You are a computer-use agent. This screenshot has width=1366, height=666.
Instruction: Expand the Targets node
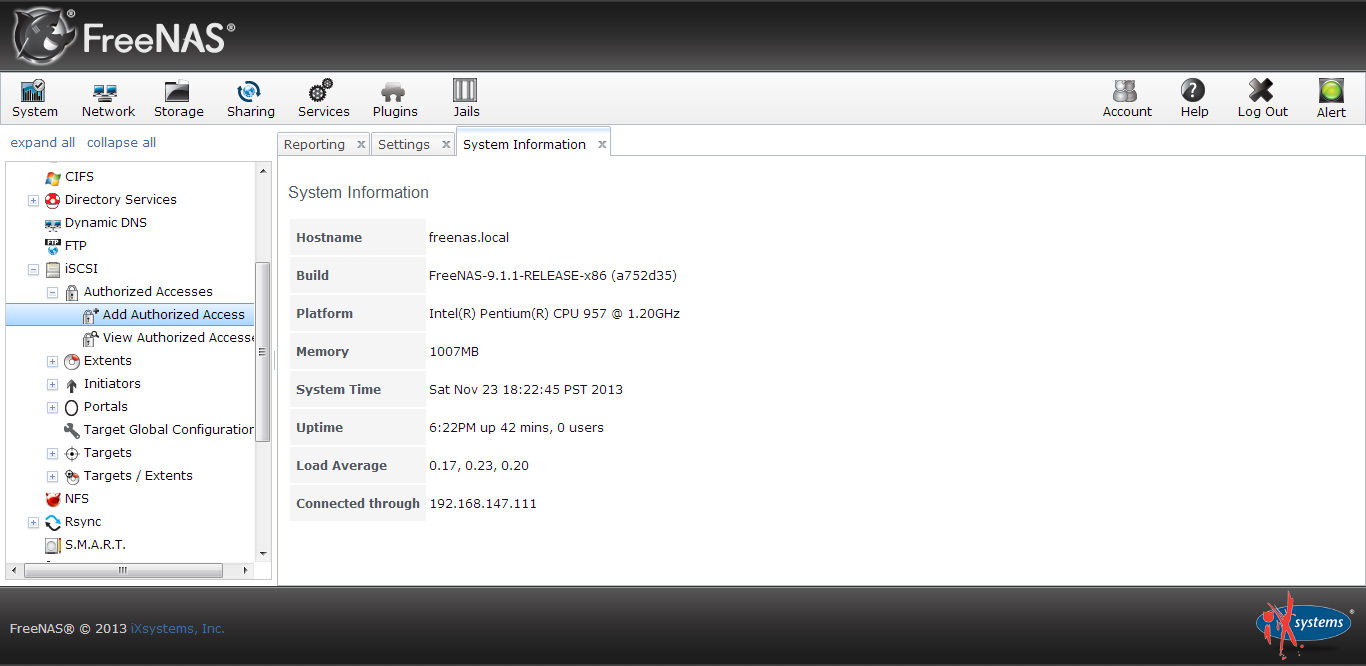[x=52, y=453]
